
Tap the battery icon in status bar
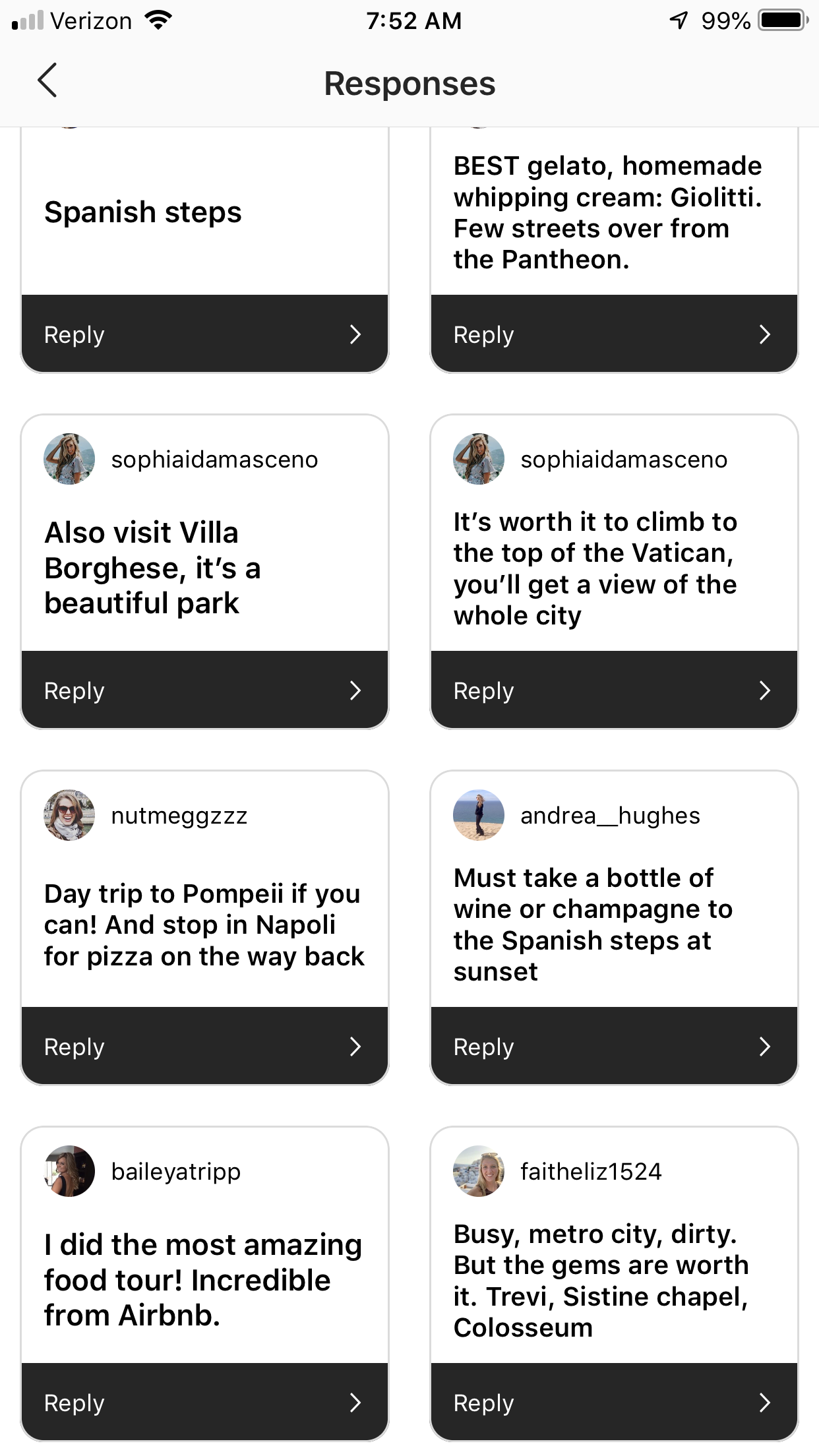[783, 20]
